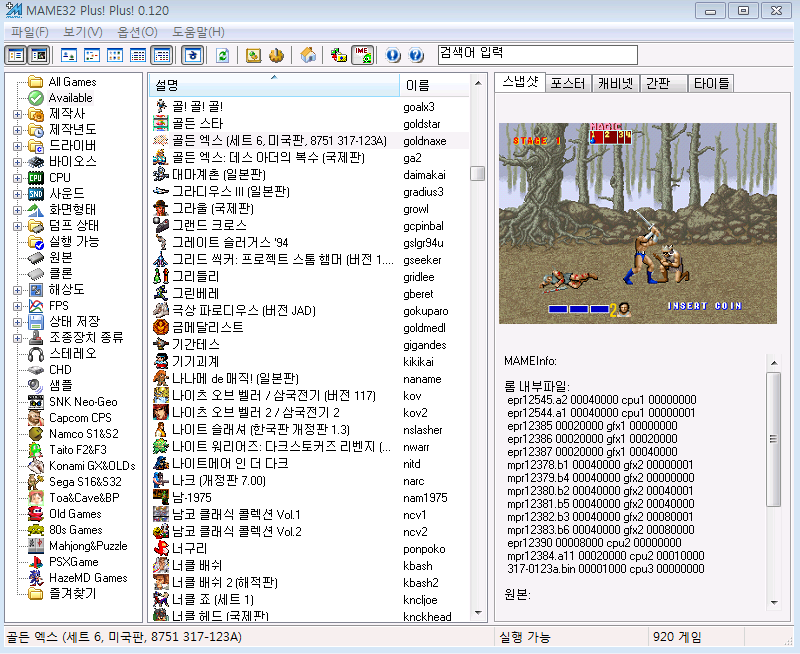Open the 파일(F) menu
This screenshot has height=654, width=800.
point(30,32)
